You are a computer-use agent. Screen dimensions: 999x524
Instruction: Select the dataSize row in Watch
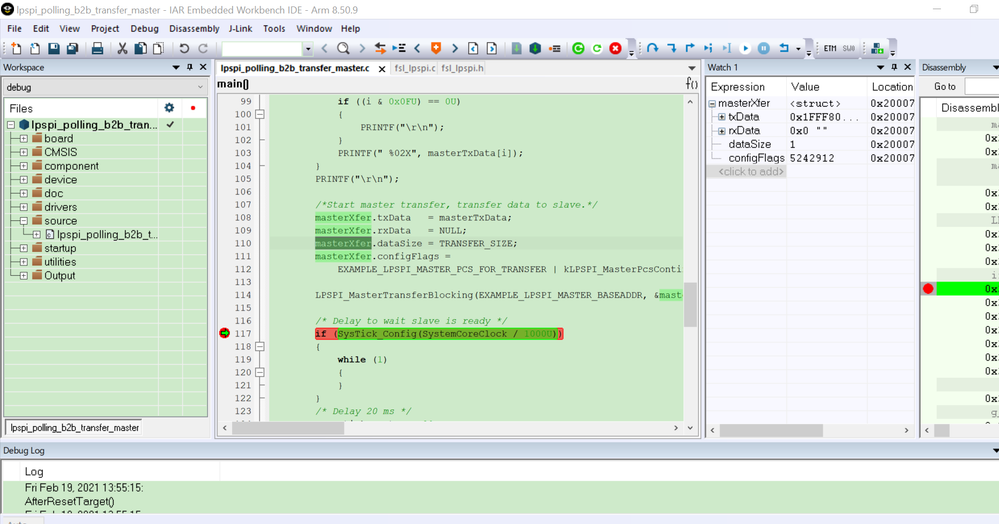pos(810,144)
